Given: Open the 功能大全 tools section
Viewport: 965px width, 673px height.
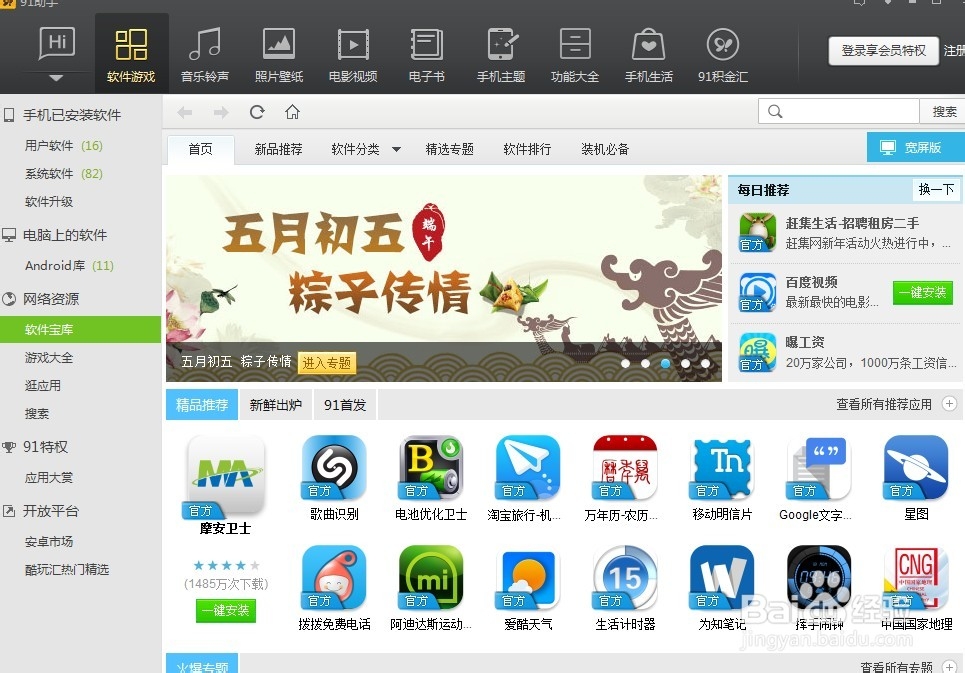Looking at the screenshot, I should 575,54.
